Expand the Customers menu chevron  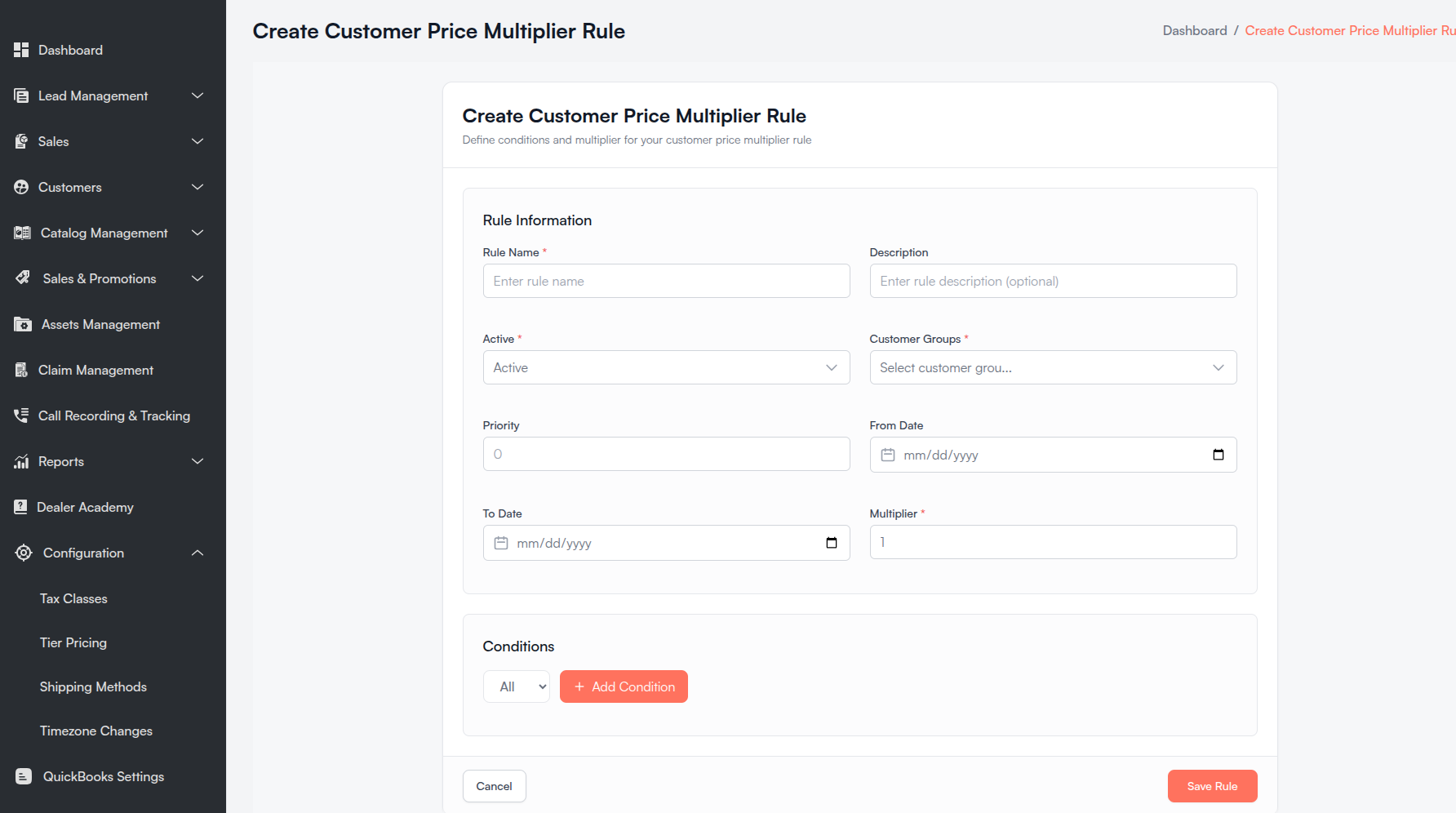(198, 187)
